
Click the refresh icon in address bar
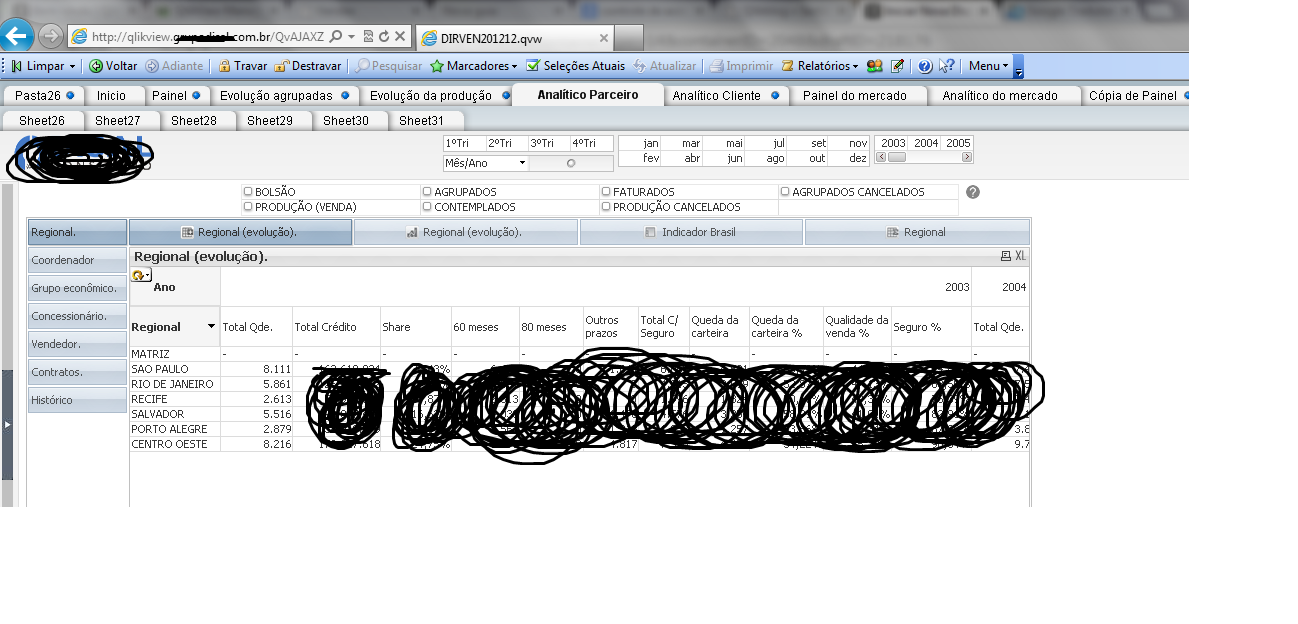(x=383, y=36)
